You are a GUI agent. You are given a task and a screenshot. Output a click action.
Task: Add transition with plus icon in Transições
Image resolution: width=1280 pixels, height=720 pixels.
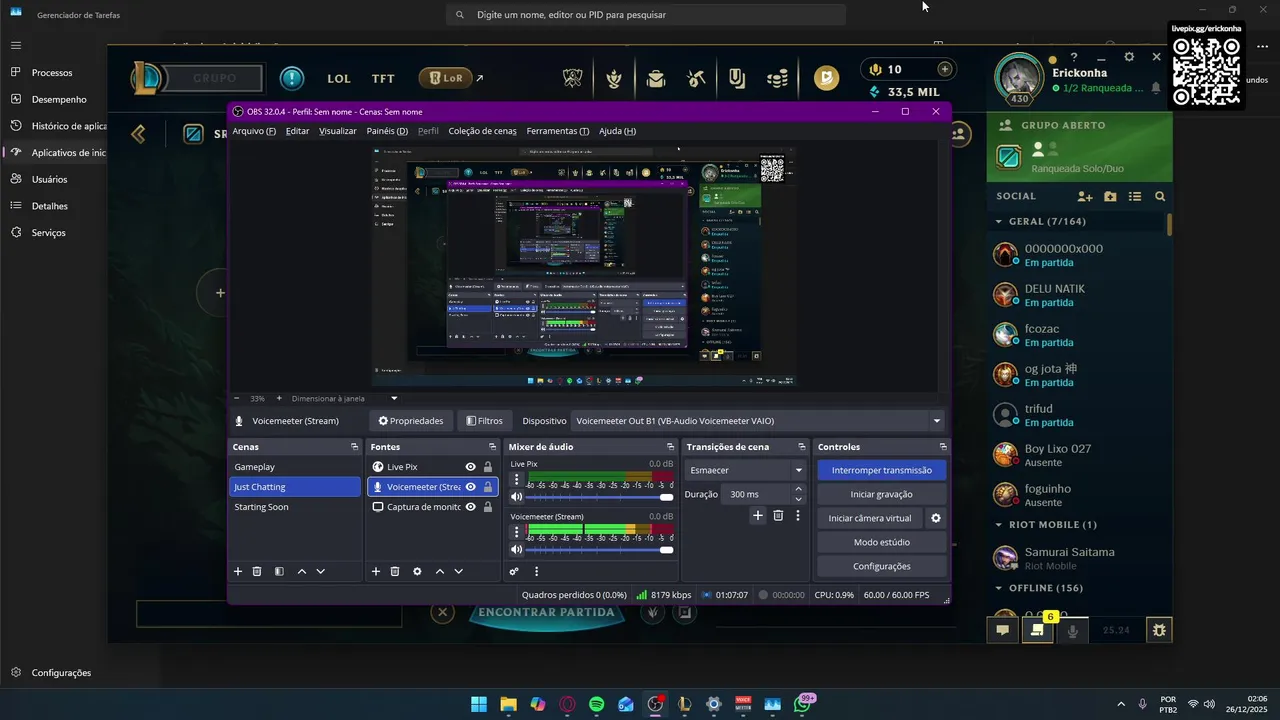click(758, 515)
